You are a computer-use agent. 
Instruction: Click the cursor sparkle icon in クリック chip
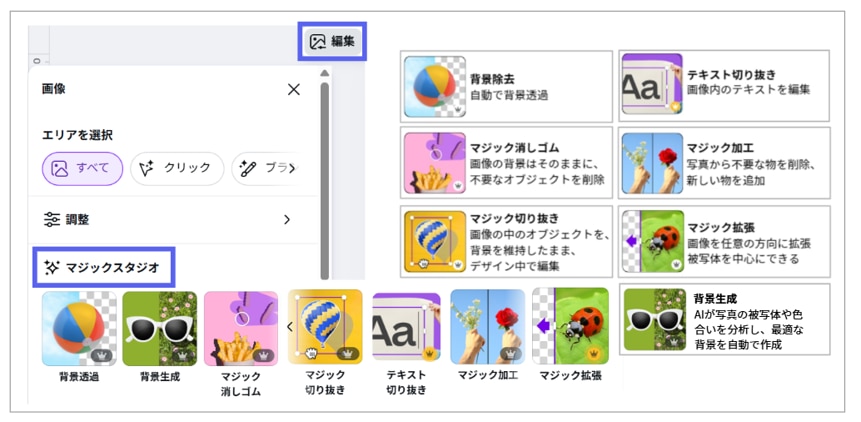point(147,168)
